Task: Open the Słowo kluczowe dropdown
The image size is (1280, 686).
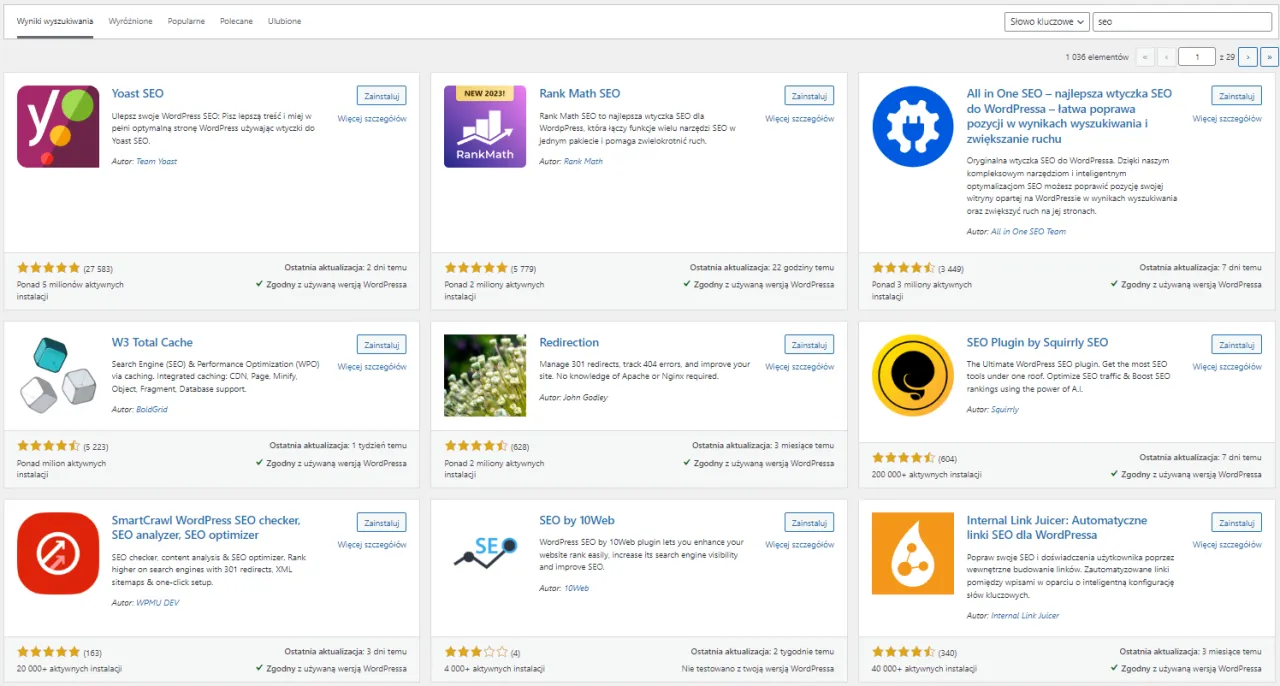Action: (1046, 20)
